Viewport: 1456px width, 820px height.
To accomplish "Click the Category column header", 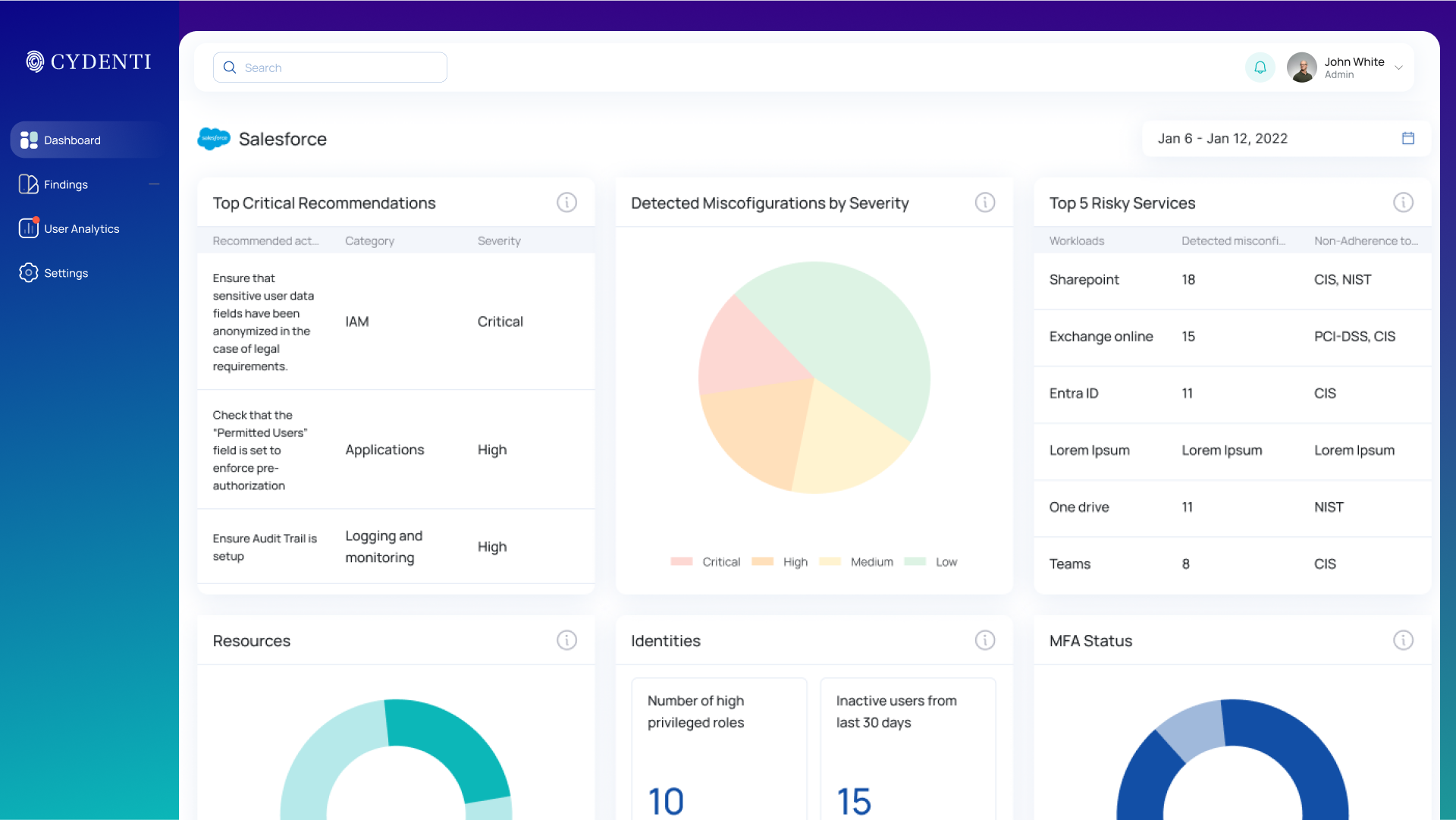I will coord(369,240).
